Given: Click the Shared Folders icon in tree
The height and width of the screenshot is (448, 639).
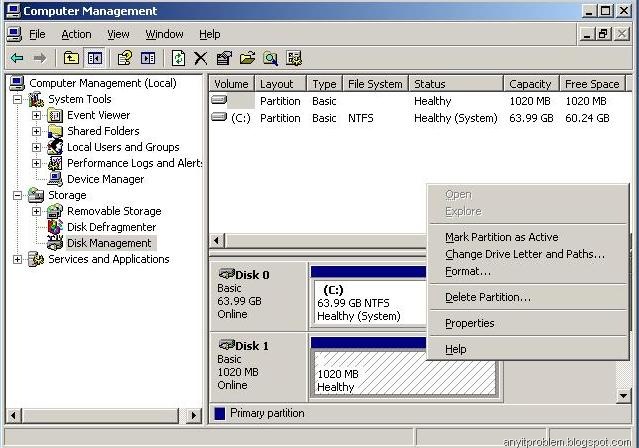Looking at the screenshot, I should [x=55, y=131].
